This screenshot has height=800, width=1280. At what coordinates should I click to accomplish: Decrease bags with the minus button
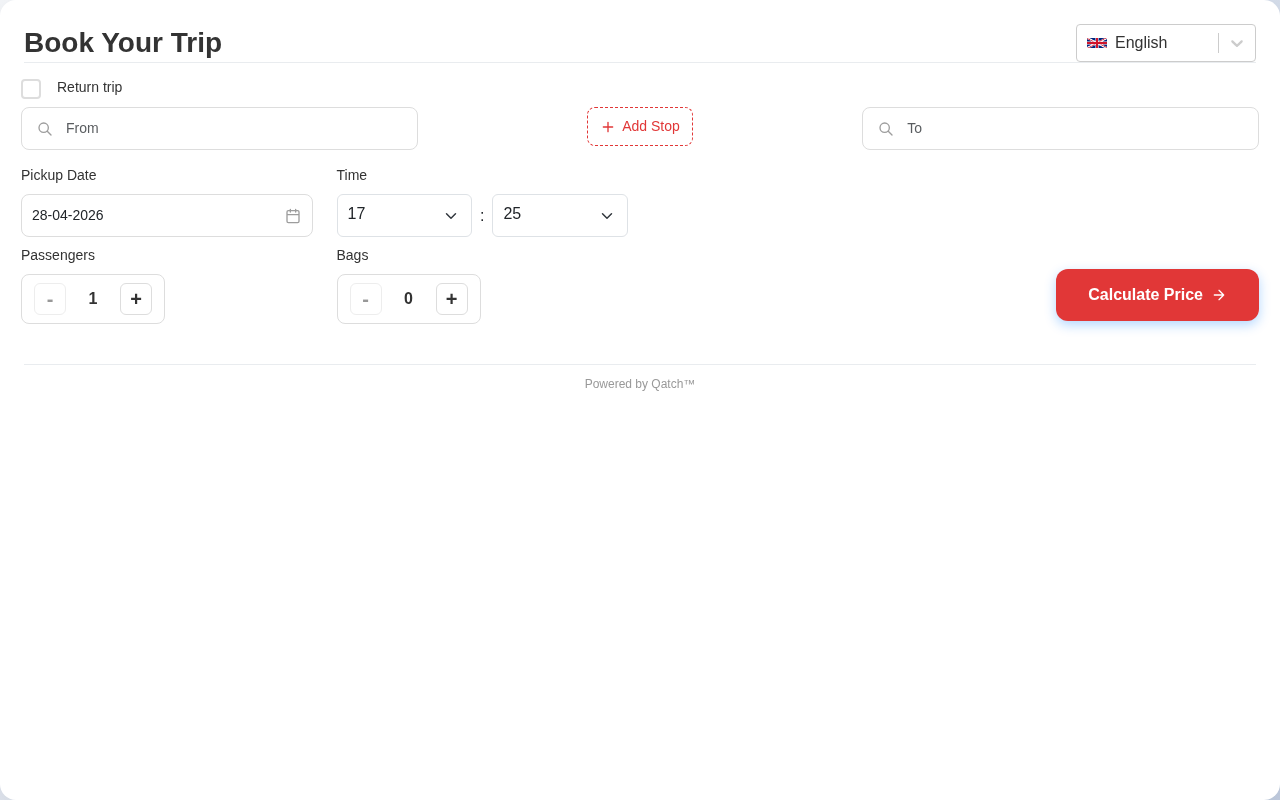pyautogui.click(x=366, y=299)
